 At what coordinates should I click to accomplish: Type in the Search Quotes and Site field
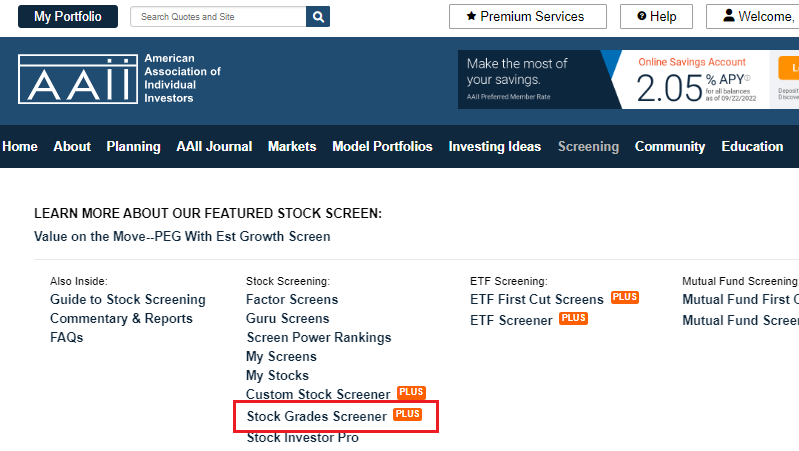(x=218, y=17)
